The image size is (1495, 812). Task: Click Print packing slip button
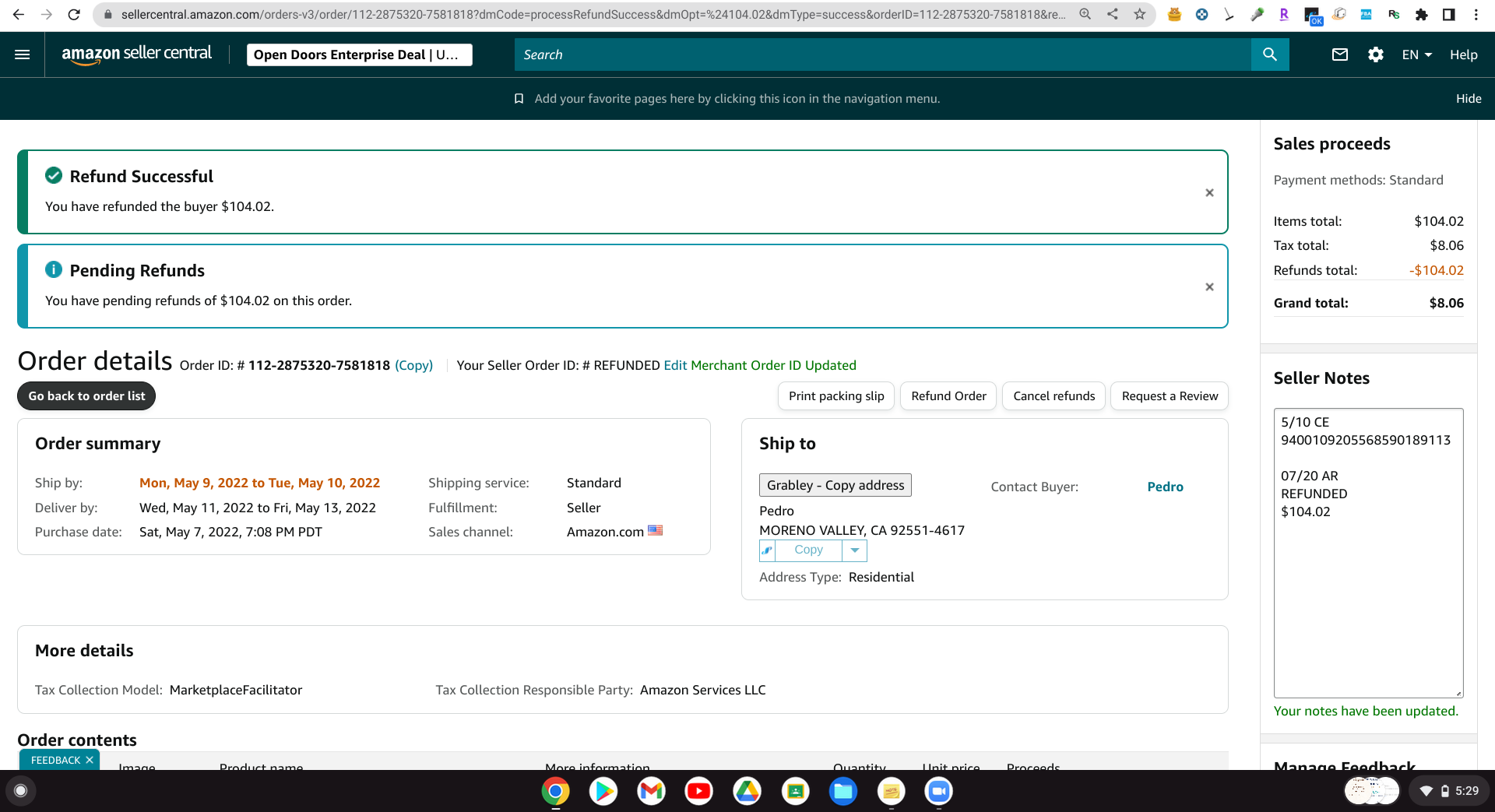click(836, 395)
